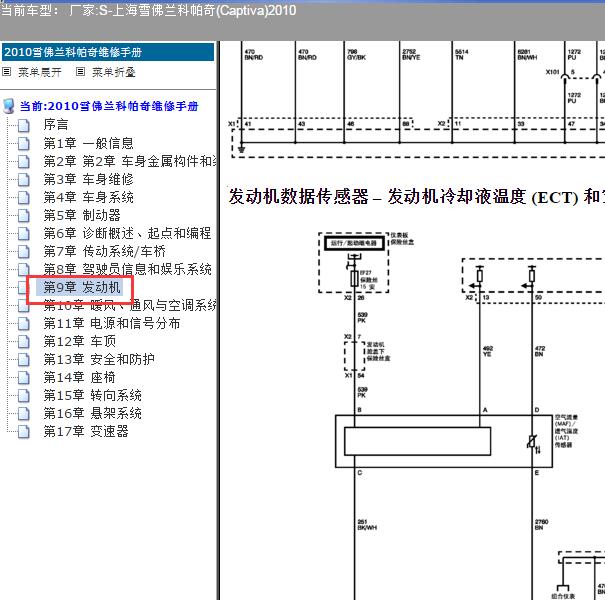Click the 菜单折叠 collapse-menu icon
605x600 pixels.
coord(80,72)
